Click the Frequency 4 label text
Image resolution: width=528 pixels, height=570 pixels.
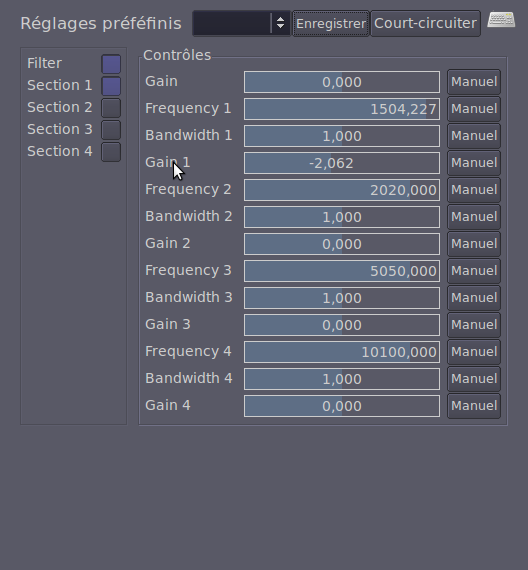[188, 352]
